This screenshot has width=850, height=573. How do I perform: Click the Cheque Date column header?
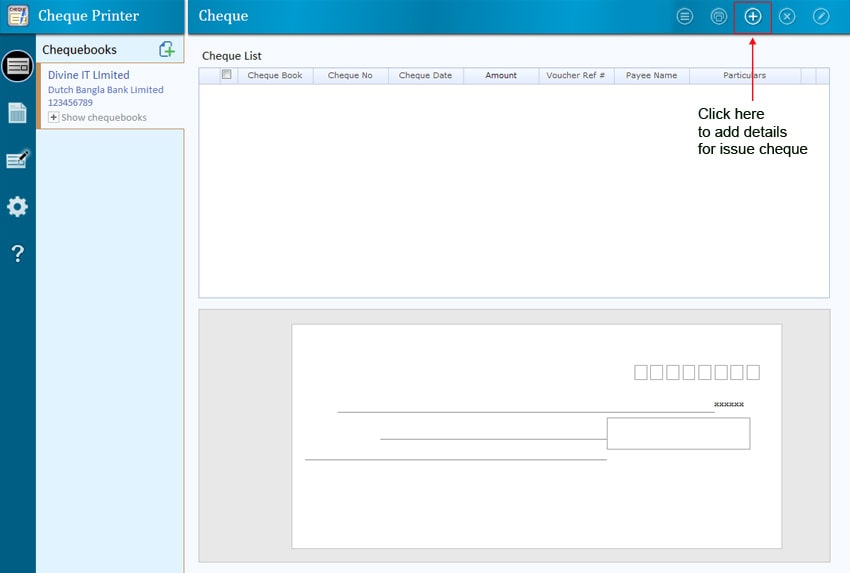click(425, 76)
